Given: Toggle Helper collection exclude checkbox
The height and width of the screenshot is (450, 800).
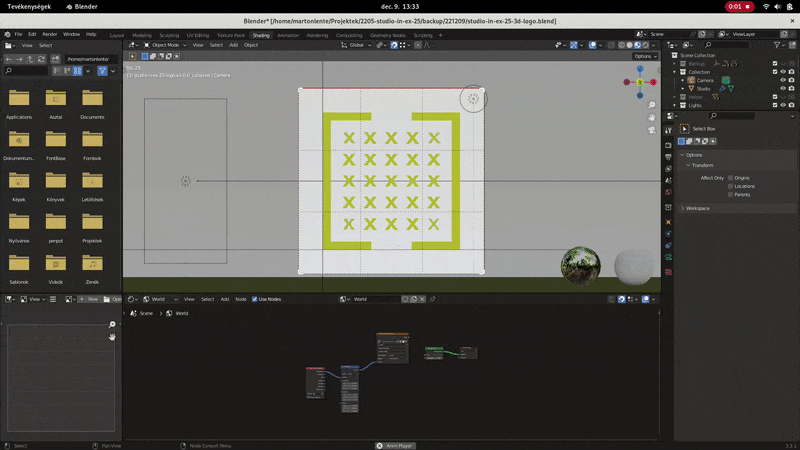Looking at the screenshot, I should pyautogui.click(x=775, y=97).
